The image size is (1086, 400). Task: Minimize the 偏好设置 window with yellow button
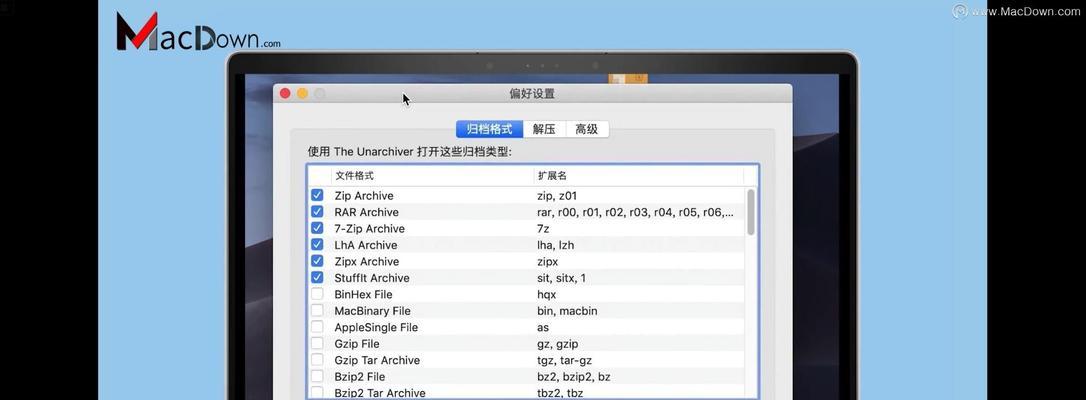click(302, 93)
